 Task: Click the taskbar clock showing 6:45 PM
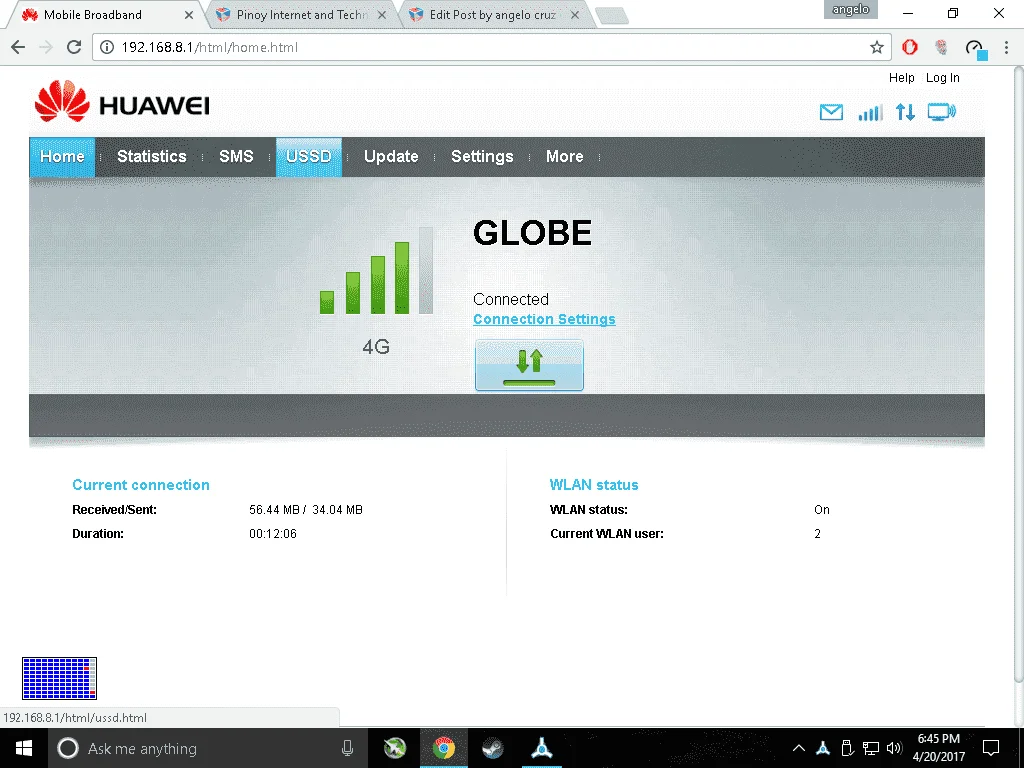tap(938, 748)
